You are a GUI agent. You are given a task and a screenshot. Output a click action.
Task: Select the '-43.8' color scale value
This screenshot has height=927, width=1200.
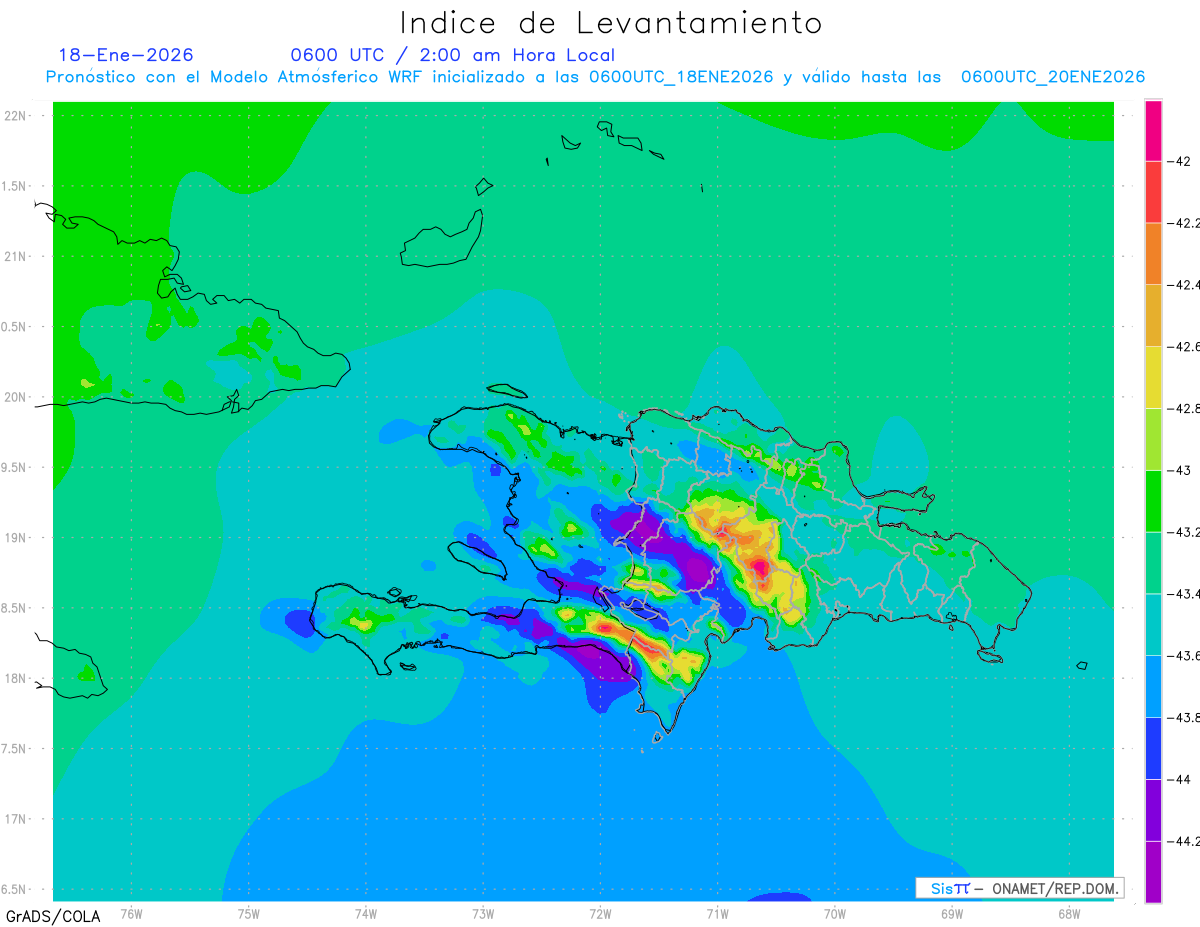(1183, 717)
